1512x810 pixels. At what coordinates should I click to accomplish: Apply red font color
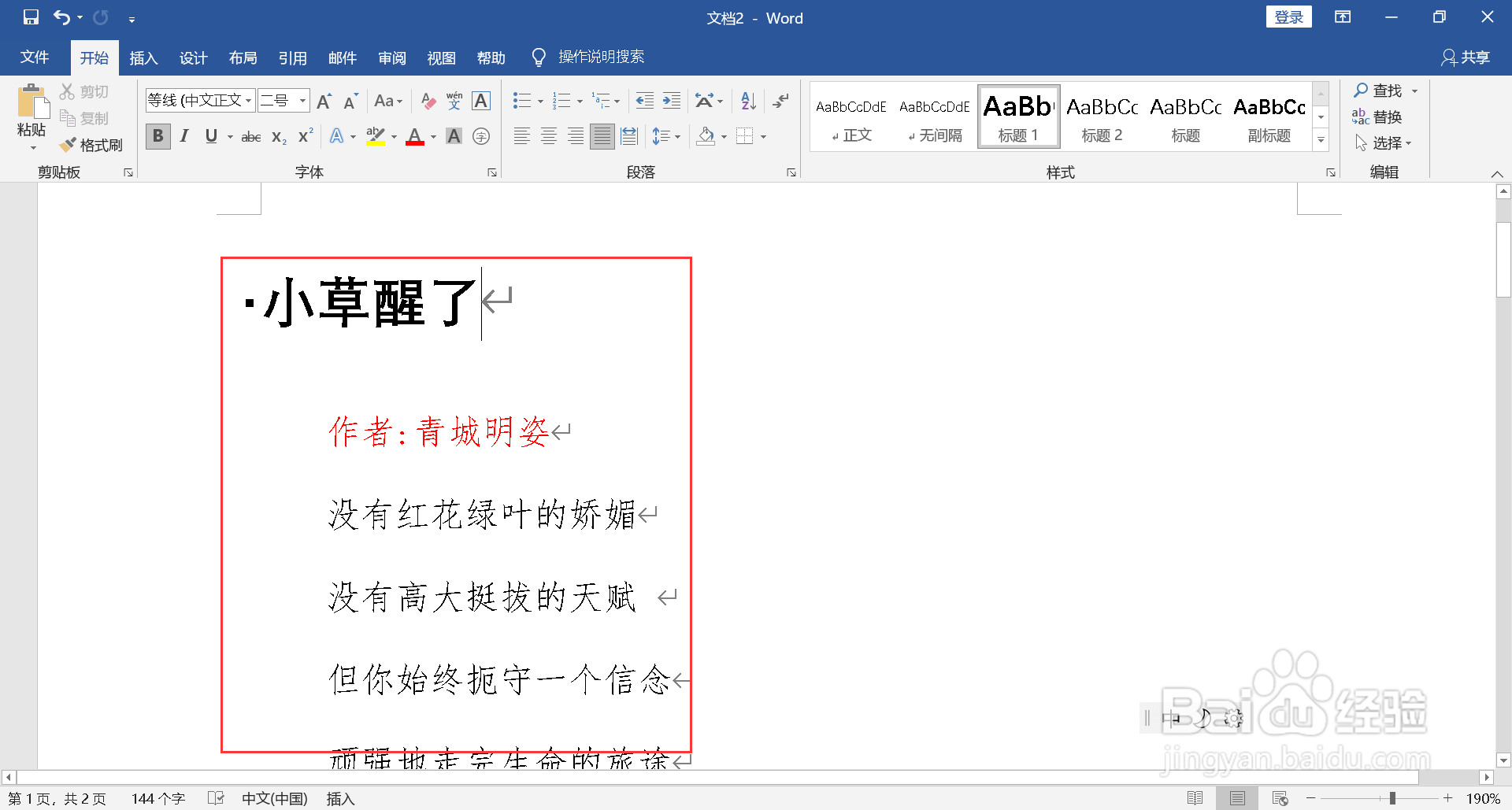point(415,137)
